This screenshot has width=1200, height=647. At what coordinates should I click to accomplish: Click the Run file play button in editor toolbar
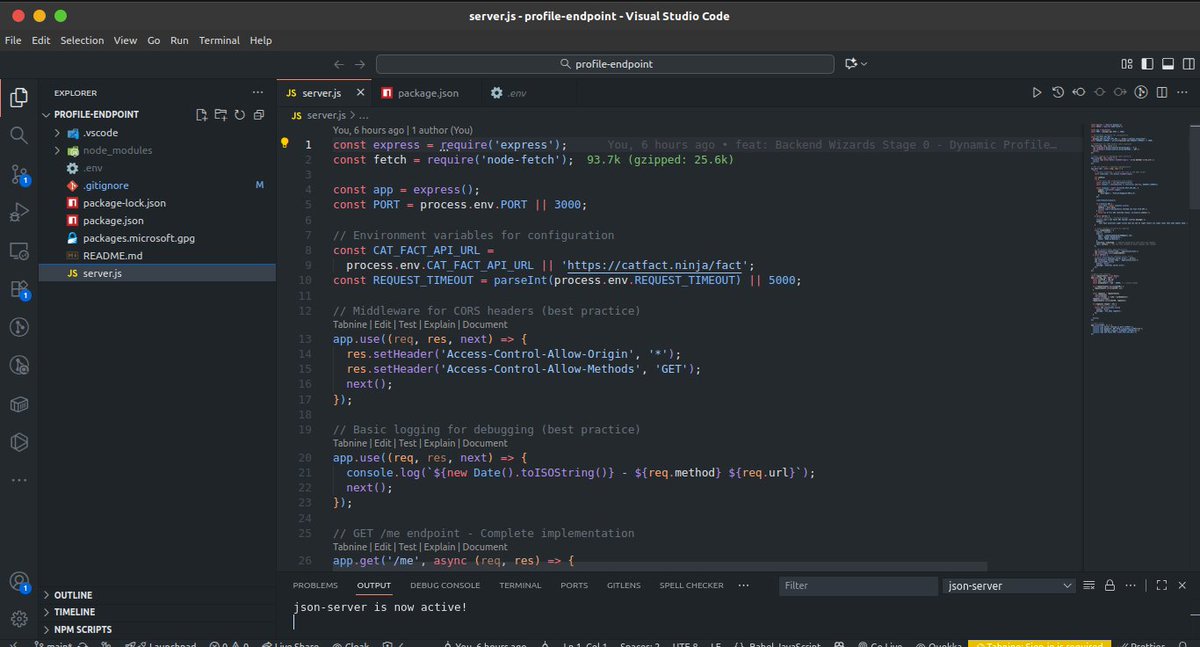[1037, 92]
